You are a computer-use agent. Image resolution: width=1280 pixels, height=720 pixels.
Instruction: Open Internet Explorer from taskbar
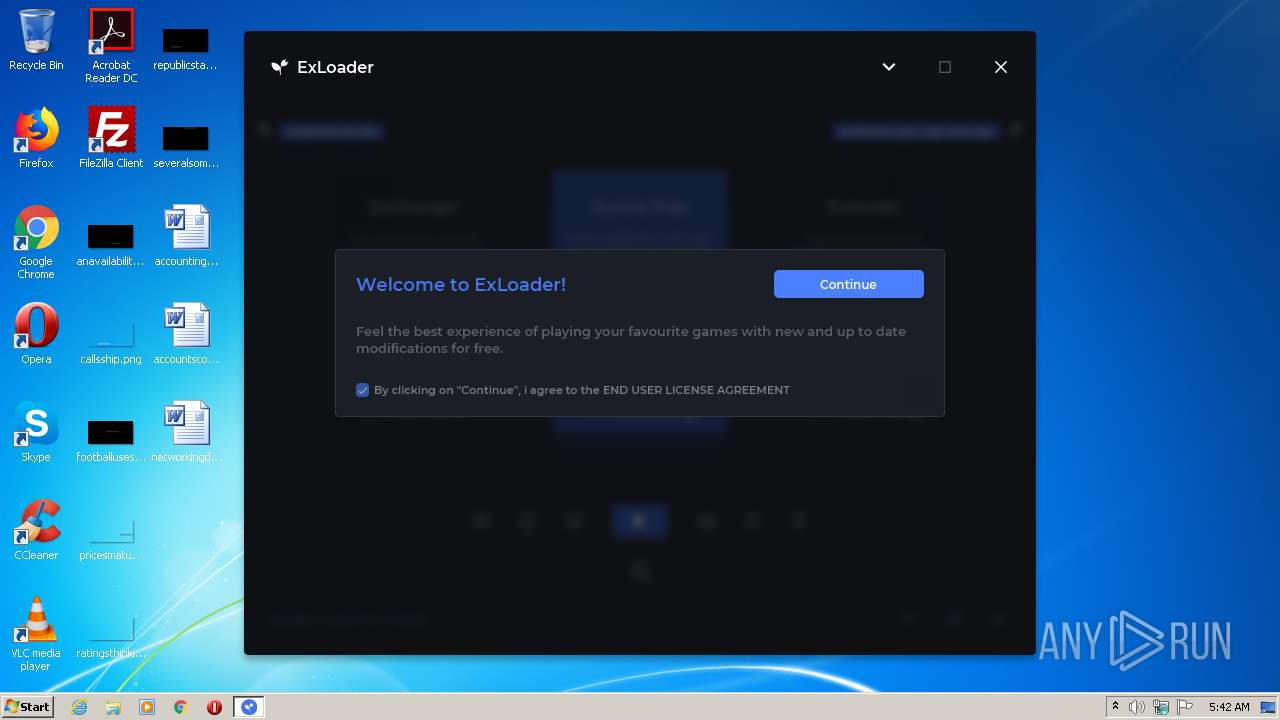tap(79, 707)
